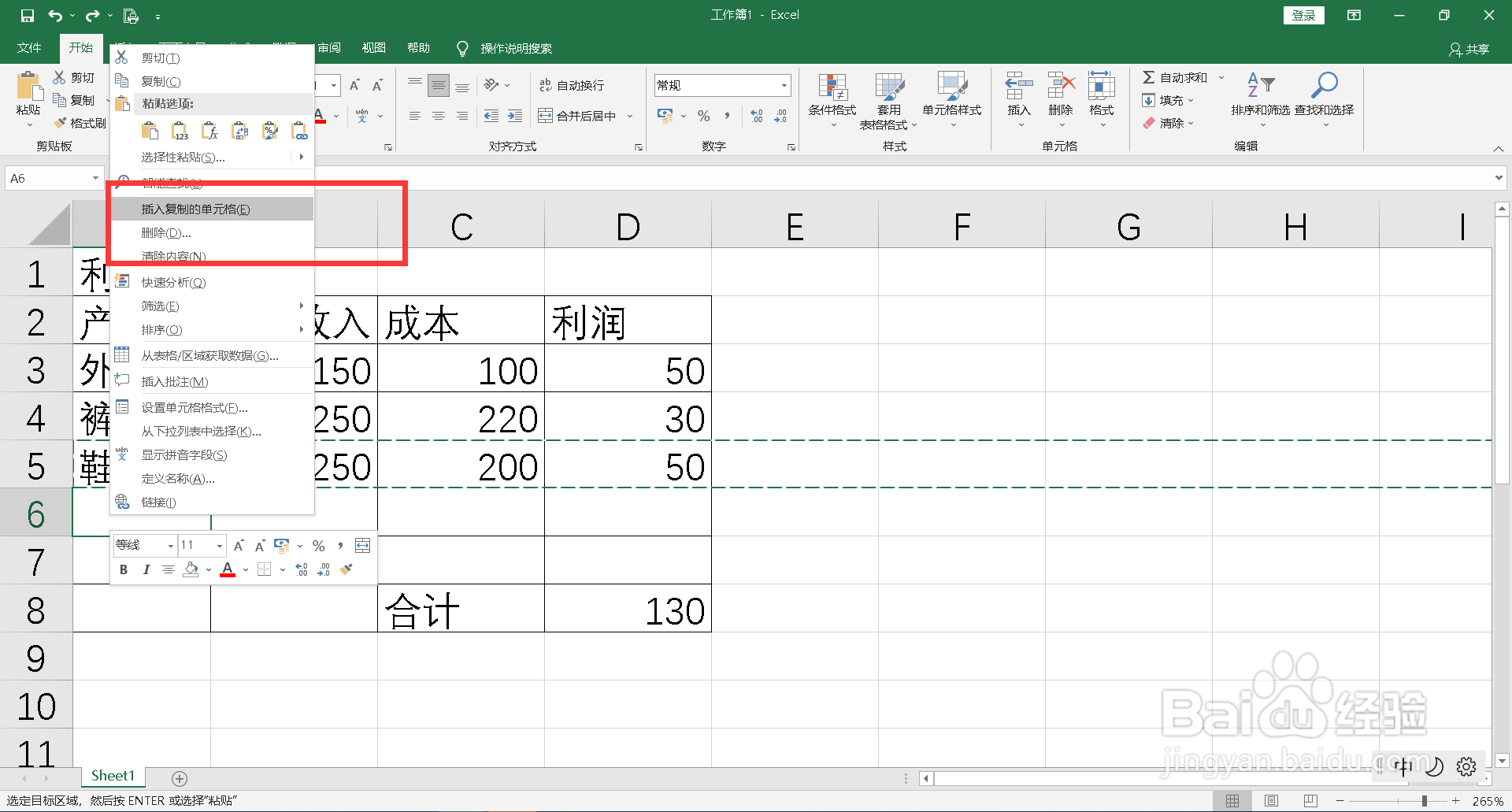Click the Delete cells (删除) icon

tap(1061, 93)
